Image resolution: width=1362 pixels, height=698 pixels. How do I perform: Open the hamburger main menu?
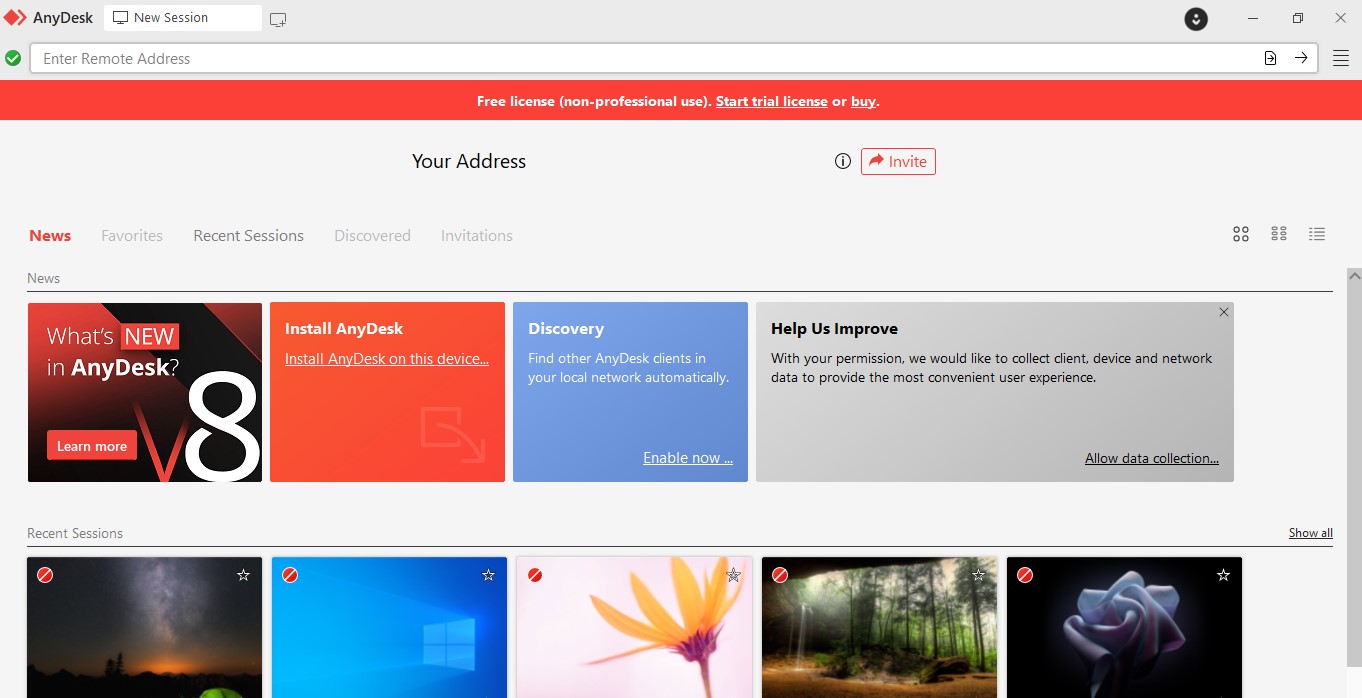[x=1341, y=58]
